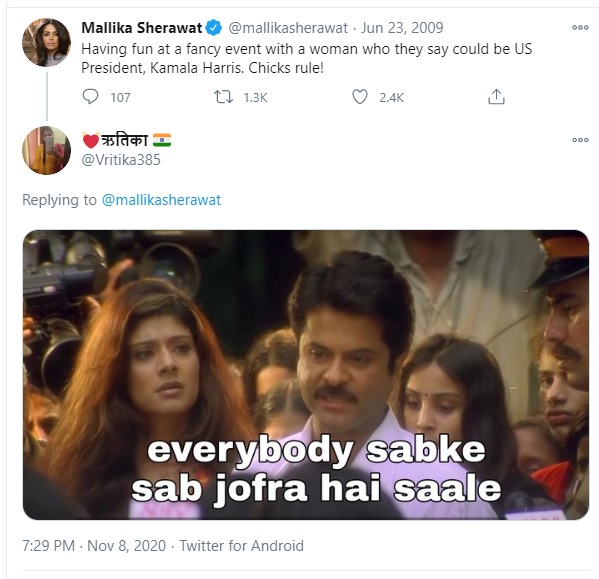Click the @mallikasherawat handle in header
Image resolution: width=599 pixels, height=579 pixels.
point(288,28)
